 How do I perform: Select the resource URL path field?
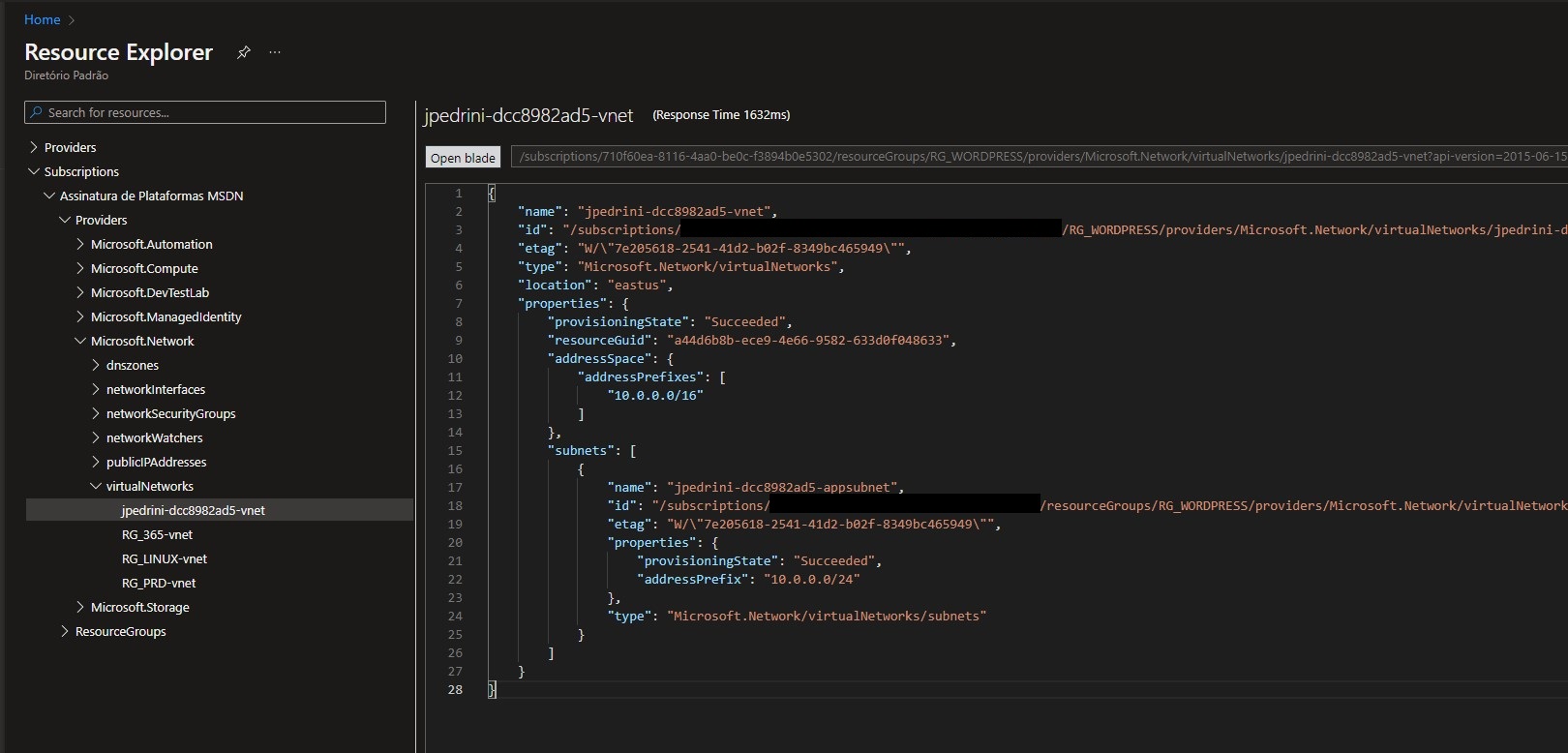tap(1039, 157)
